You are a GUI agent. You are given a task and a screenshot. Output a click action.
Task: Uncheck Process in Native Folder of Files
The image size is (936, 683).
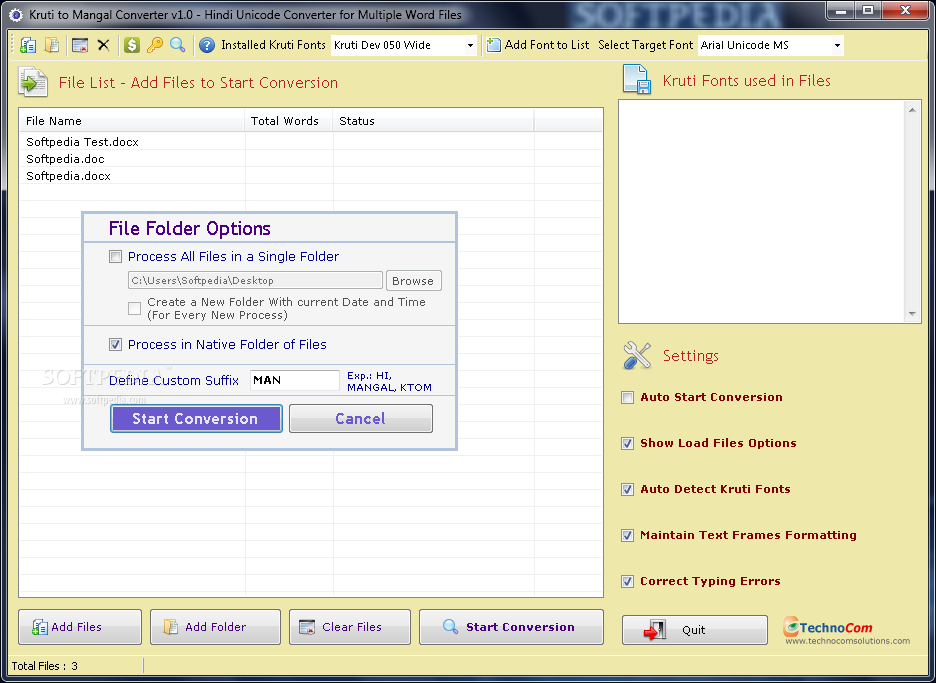click(115, 344)
